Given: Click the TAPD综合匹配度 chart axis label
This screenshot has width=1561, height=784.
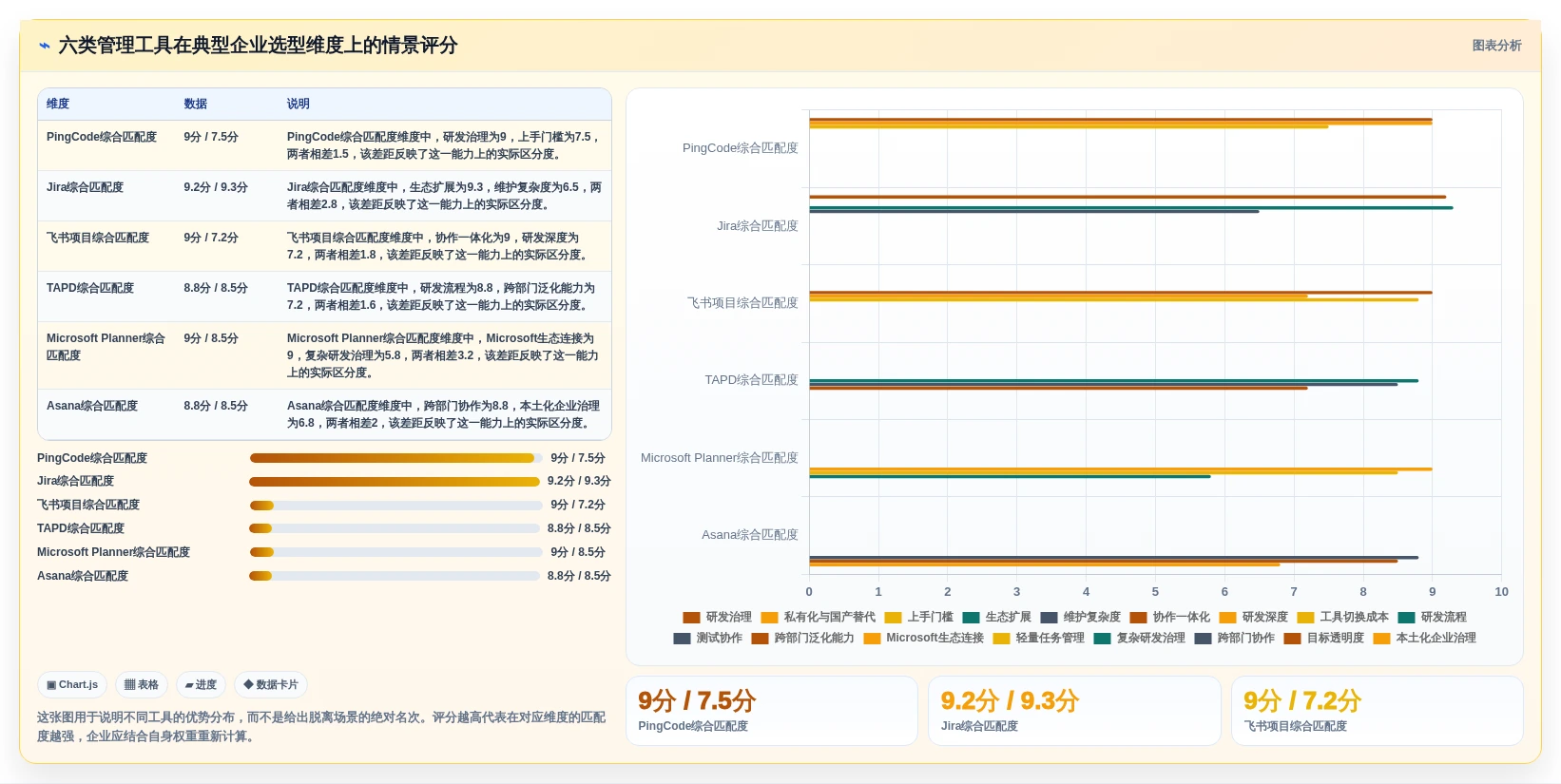Looking at the screenshot, I should coord(751,380).
